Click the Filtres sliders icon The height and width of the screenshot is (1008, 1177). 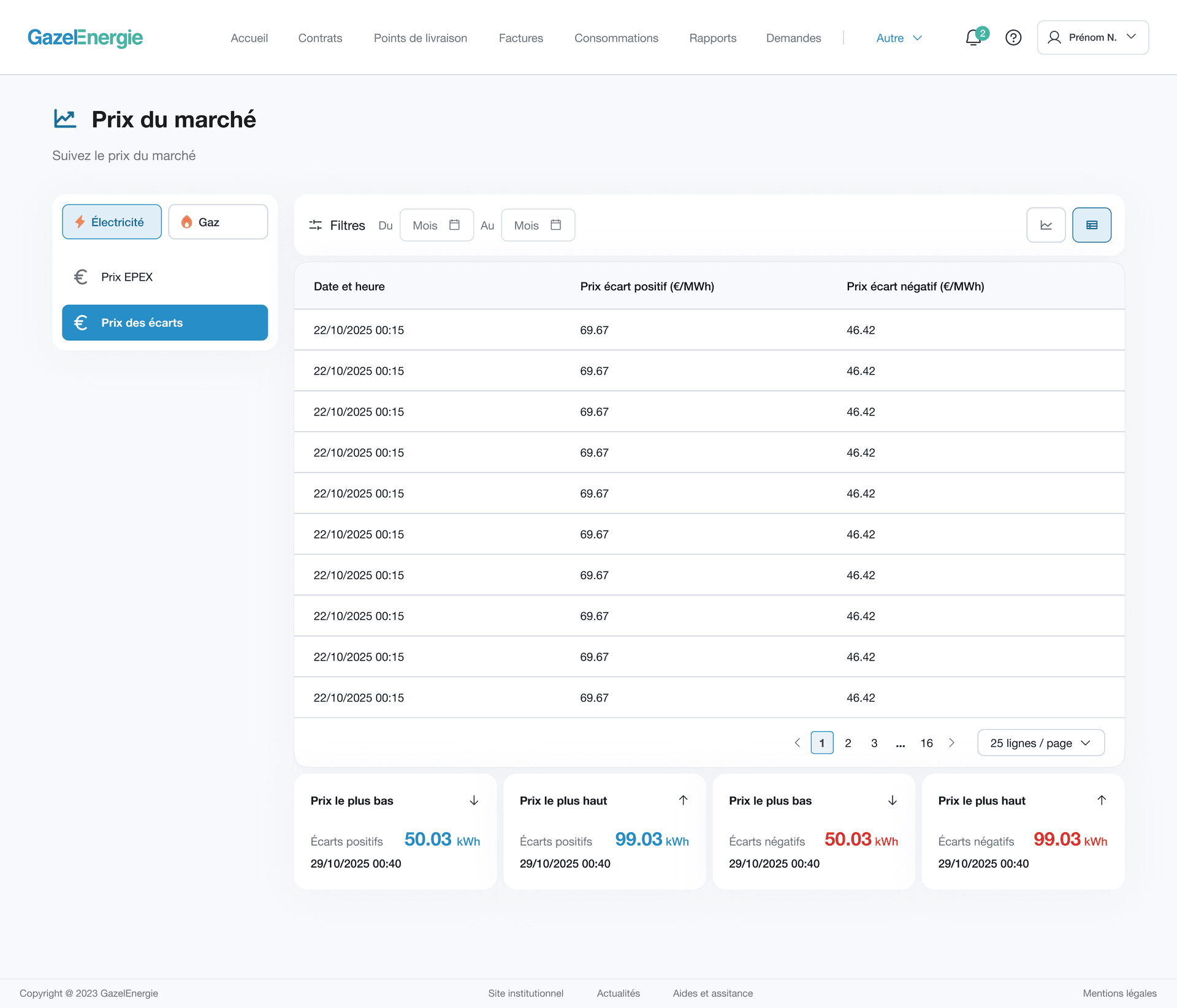point(316,225)
